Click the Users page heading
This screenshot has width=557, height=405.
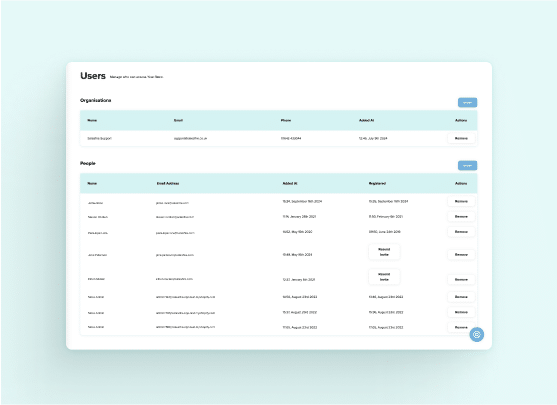[x=93, y=76]
